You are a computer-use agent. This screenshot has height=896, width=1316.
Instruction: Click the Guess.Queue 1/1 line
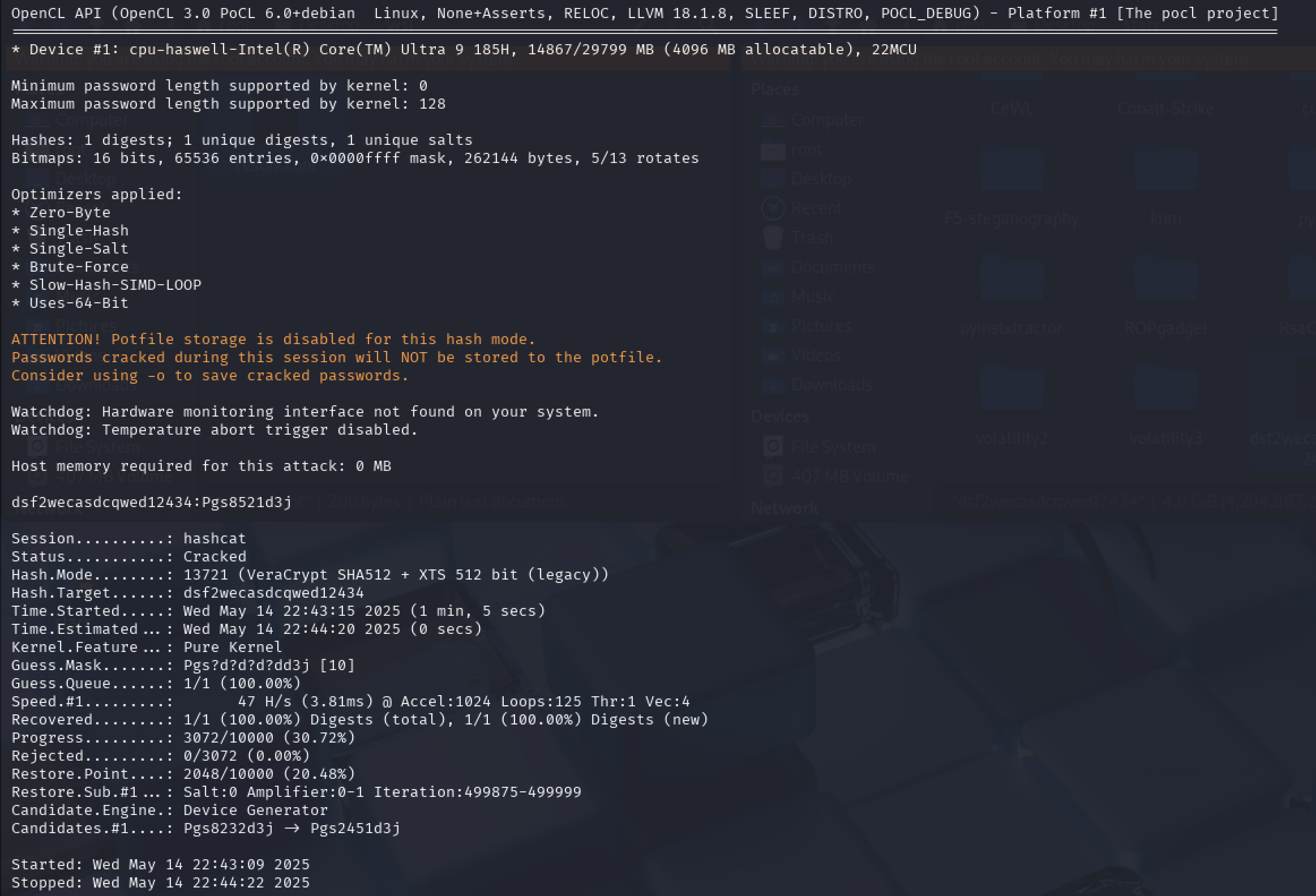[156, 684]
